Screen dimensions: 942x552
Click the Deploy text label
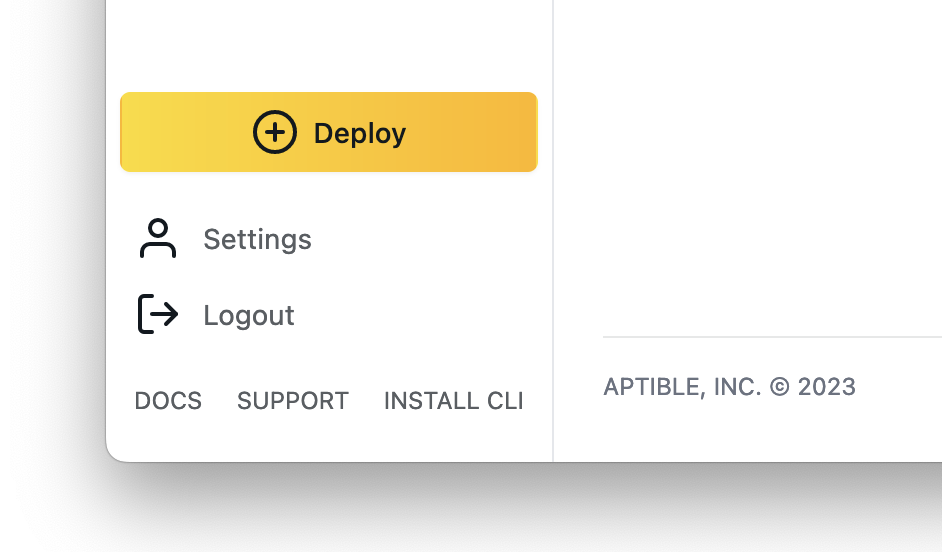tap(360, 133)
